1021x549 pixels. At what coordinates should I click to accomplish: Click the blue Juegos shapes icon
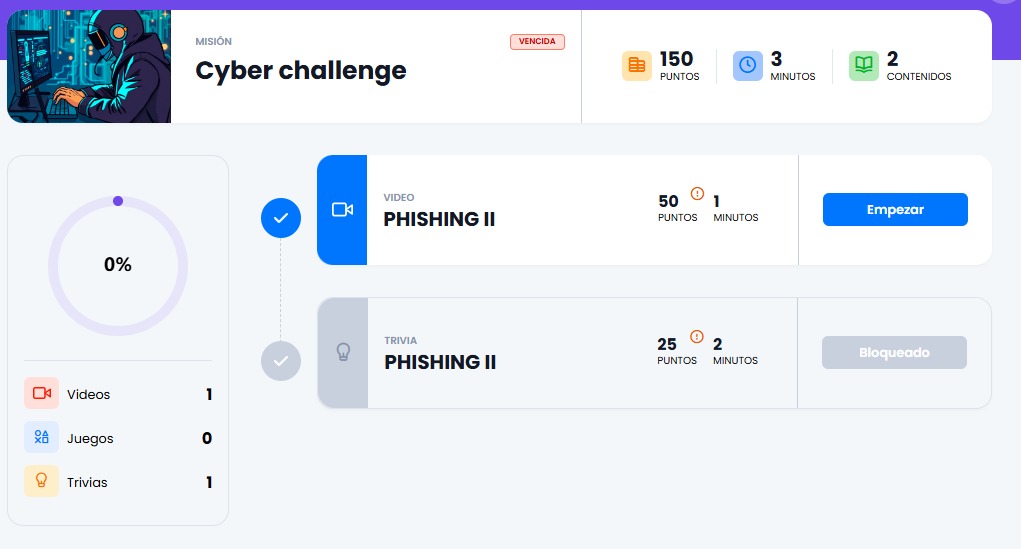[42, 438]
